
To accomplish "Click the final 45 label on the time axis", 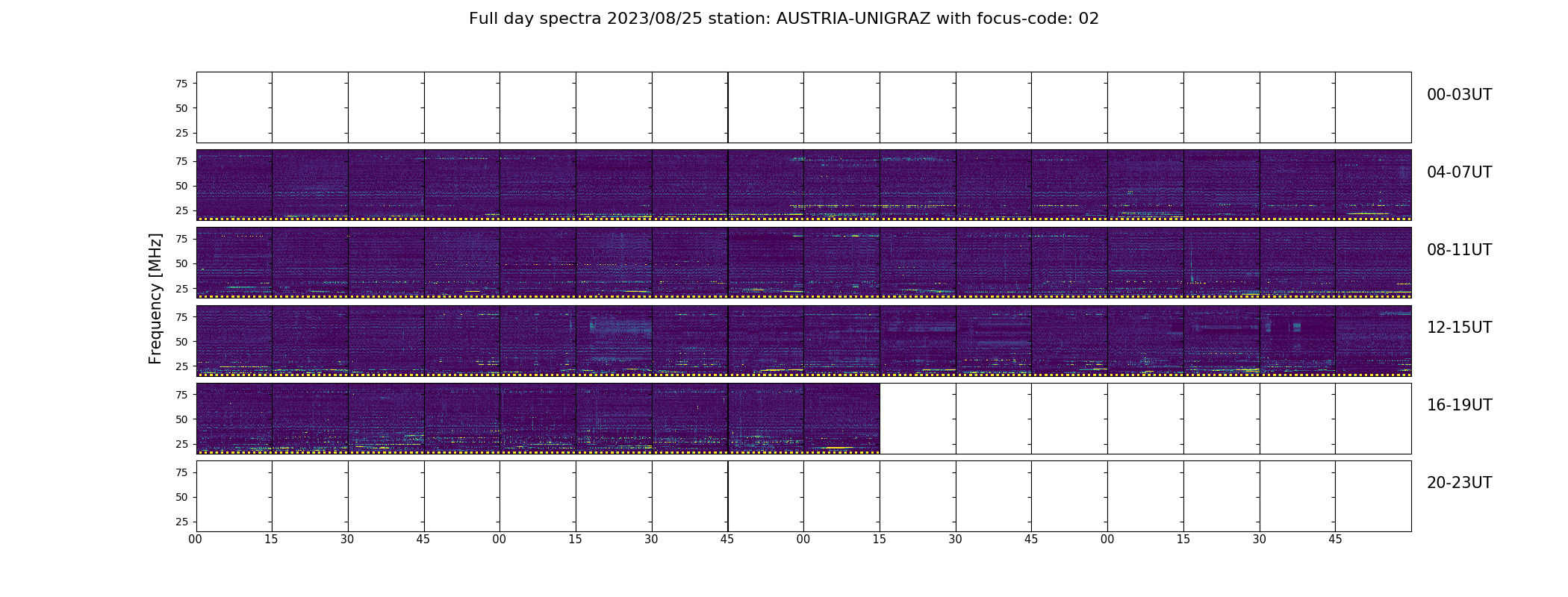I will [1335, 540].
